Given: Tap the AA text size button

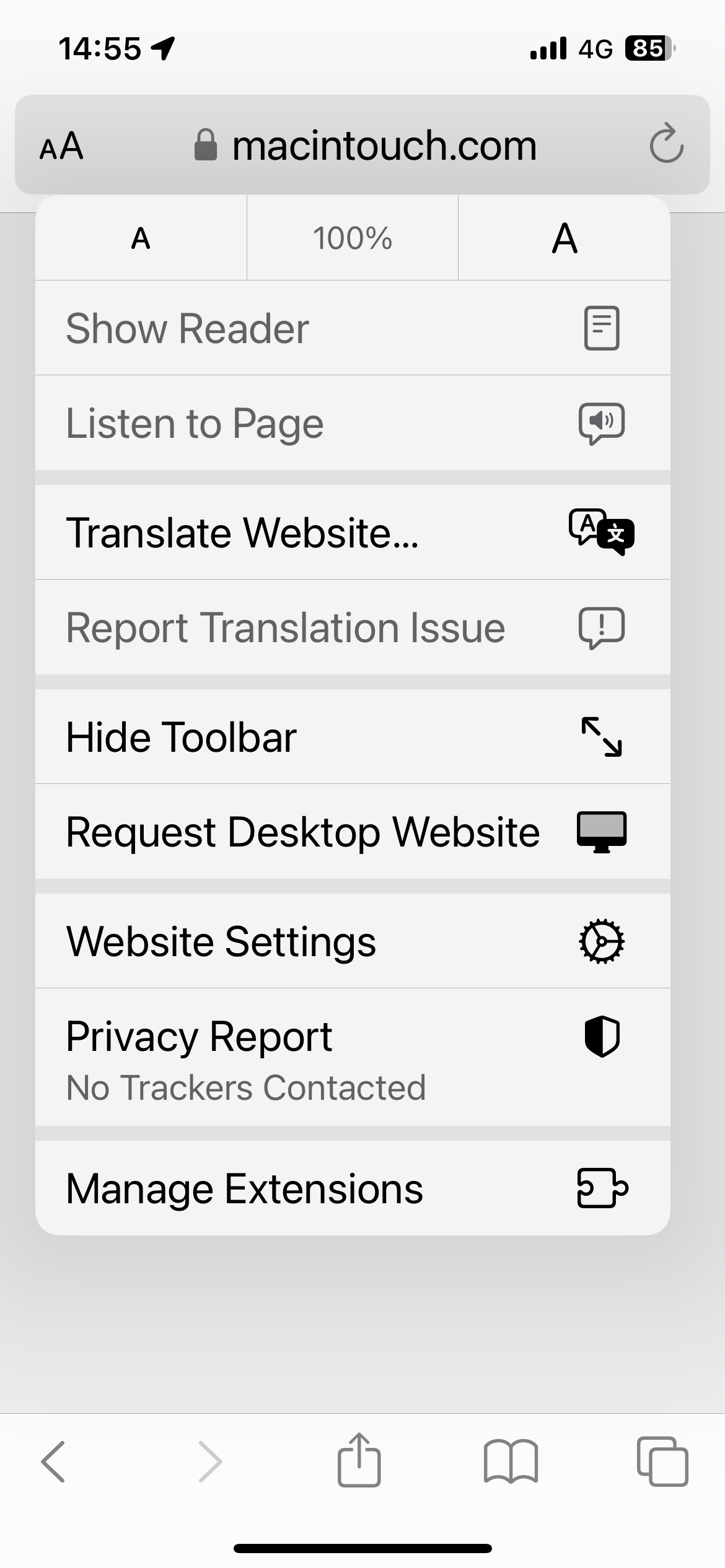Looking at the screenshot, I should pyautogui.click(x=61, y=146).
